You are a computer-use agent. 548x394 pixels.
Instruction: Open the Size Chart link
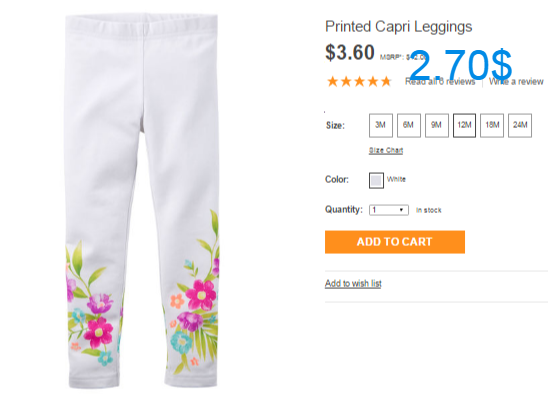tap(386, 150)
